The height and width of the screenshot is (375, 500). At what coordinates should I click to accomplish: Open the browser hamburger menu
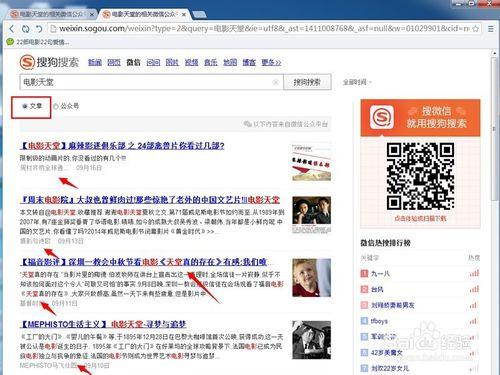490,29
